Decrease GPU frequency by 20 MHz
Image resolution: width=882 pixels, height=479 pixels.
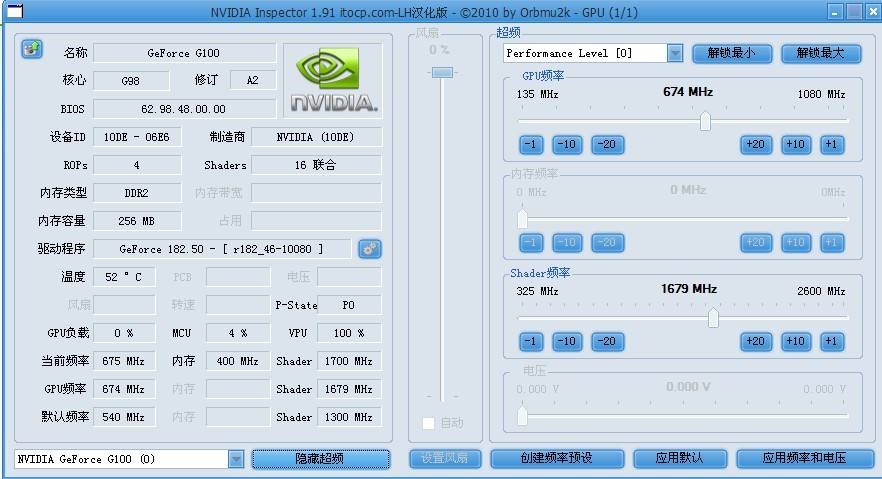click(x=607, y=144)
